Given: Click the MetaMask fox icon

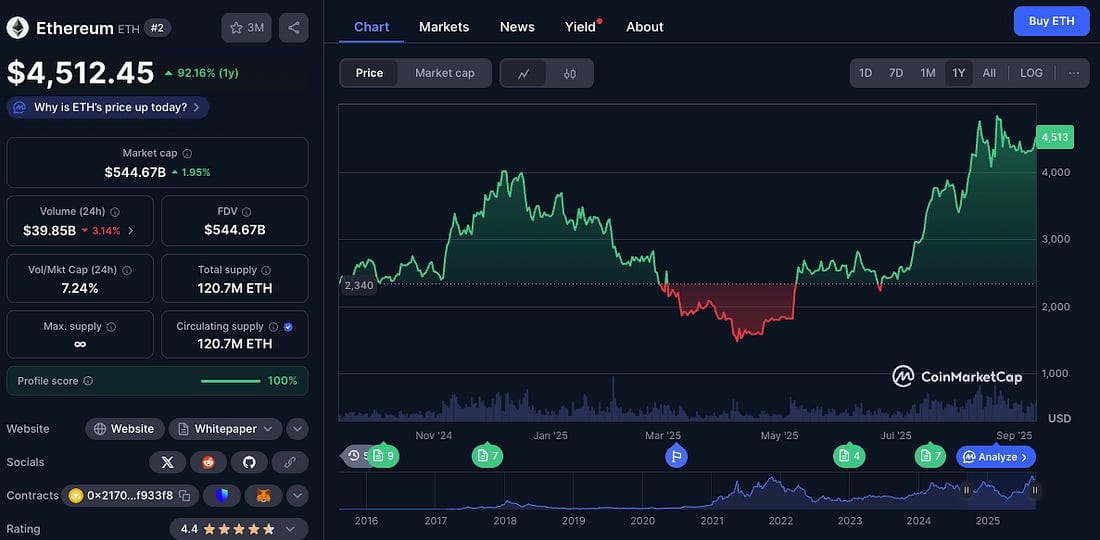Looking at the screenshot, I should tap(264, 496).
